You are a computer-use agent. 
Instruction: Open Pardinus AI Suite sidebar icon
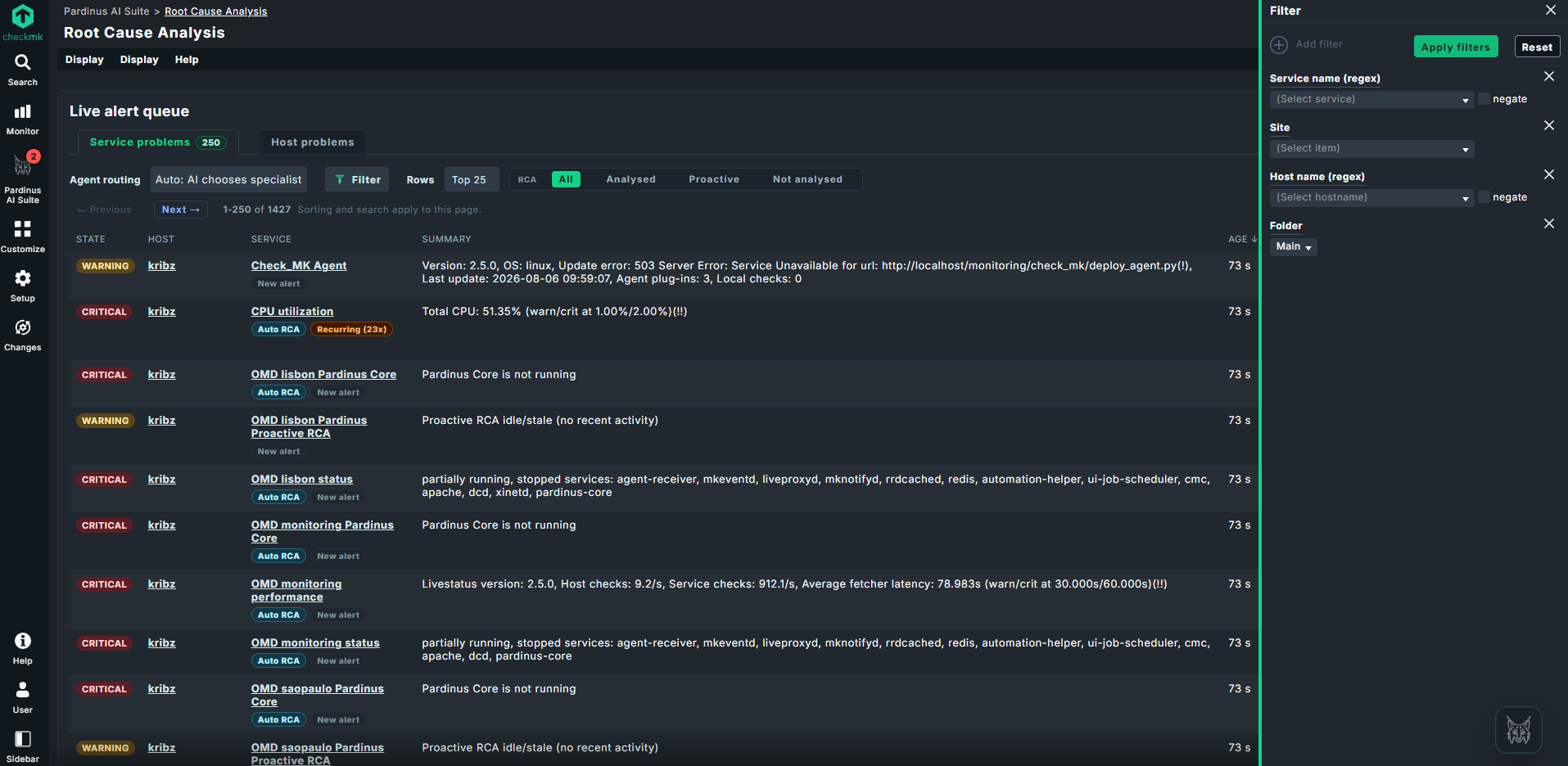click(23, 167)
